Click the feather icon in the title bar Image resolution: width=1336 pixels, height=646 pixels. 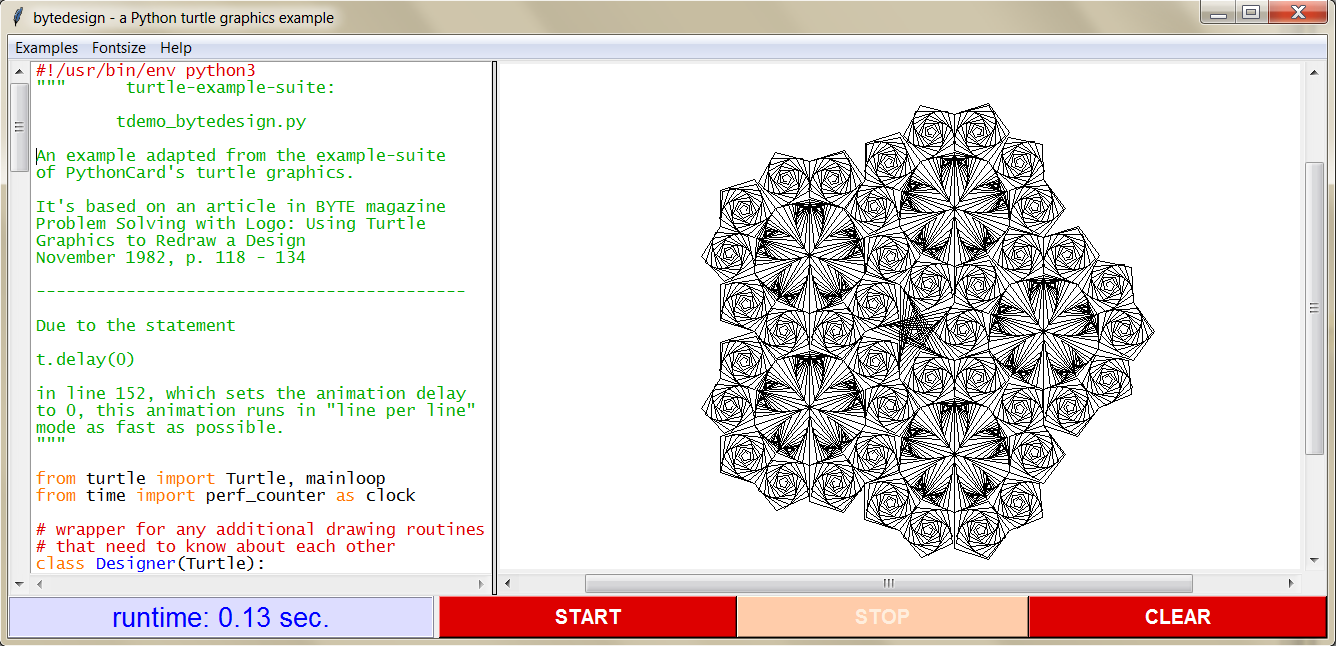(17, 17)
